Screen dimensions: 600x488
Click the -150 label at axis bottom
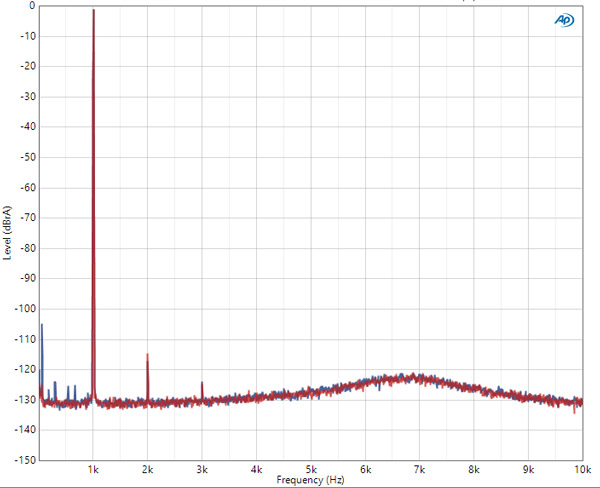25,460
